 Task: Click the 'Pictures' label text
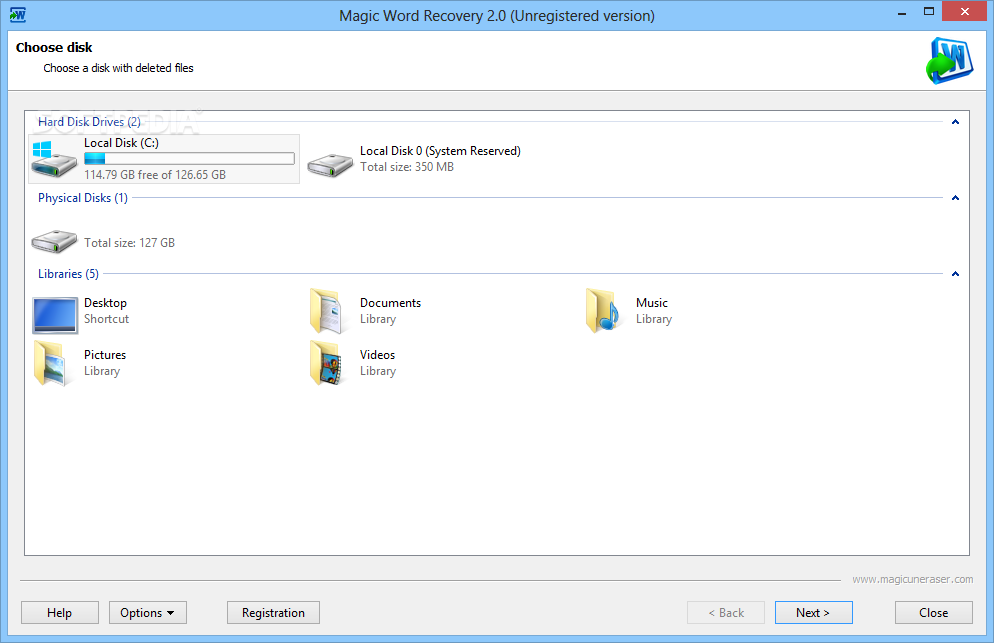[105, 355]
